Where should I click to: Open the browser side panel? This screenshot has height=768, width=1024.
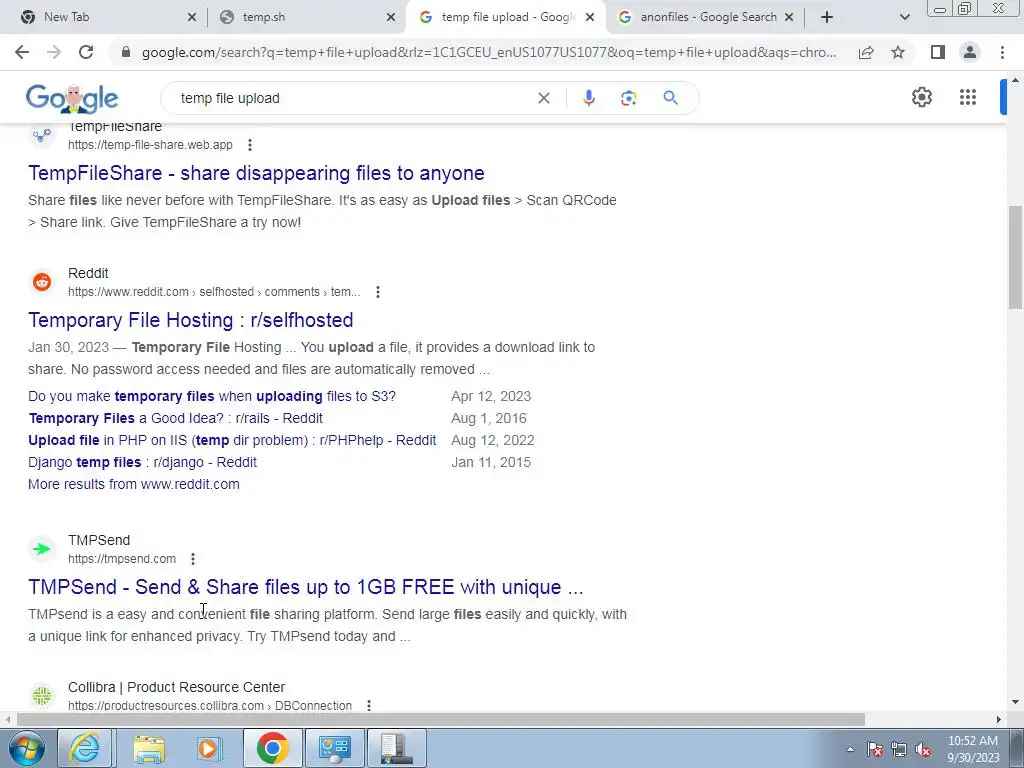pos(938,52)
